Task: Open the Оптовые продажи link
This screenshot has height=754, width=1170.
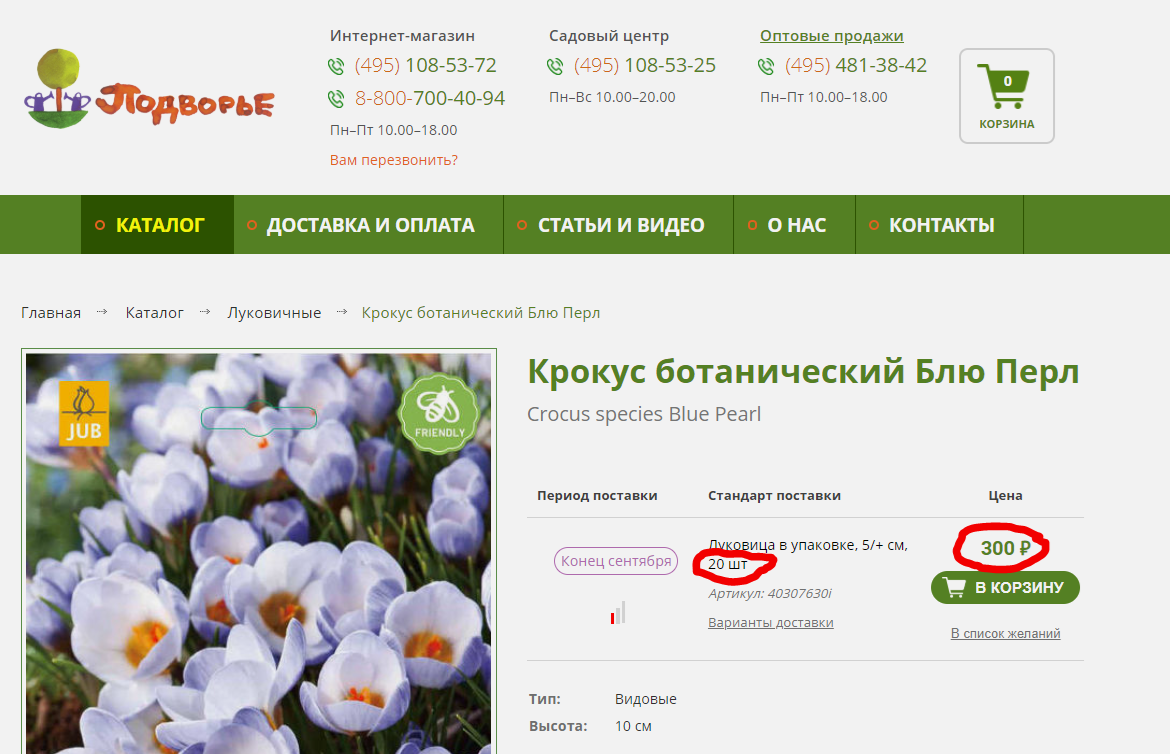Action: click(831, 34)
